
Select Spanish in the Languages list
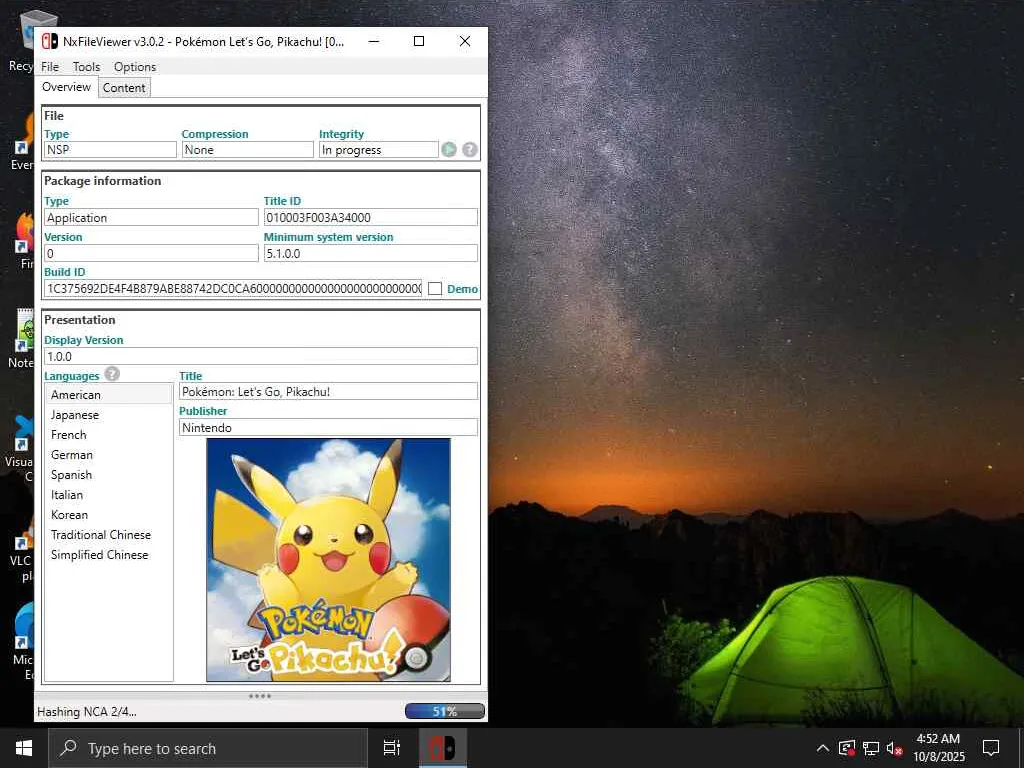108,475
